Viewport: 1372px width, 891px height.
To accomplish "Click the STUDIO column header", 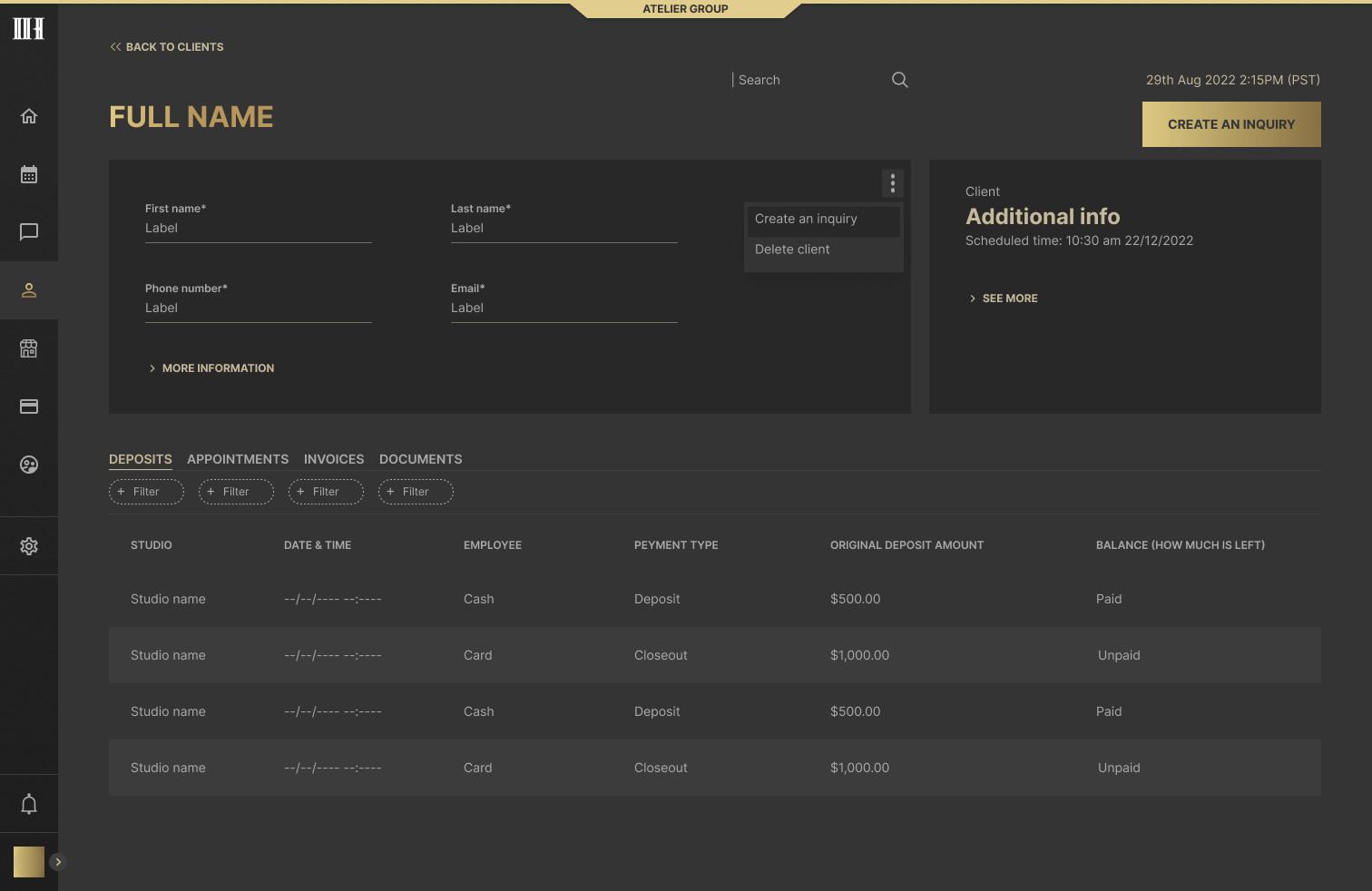I will pyautogui.click(x=152, y=545).
